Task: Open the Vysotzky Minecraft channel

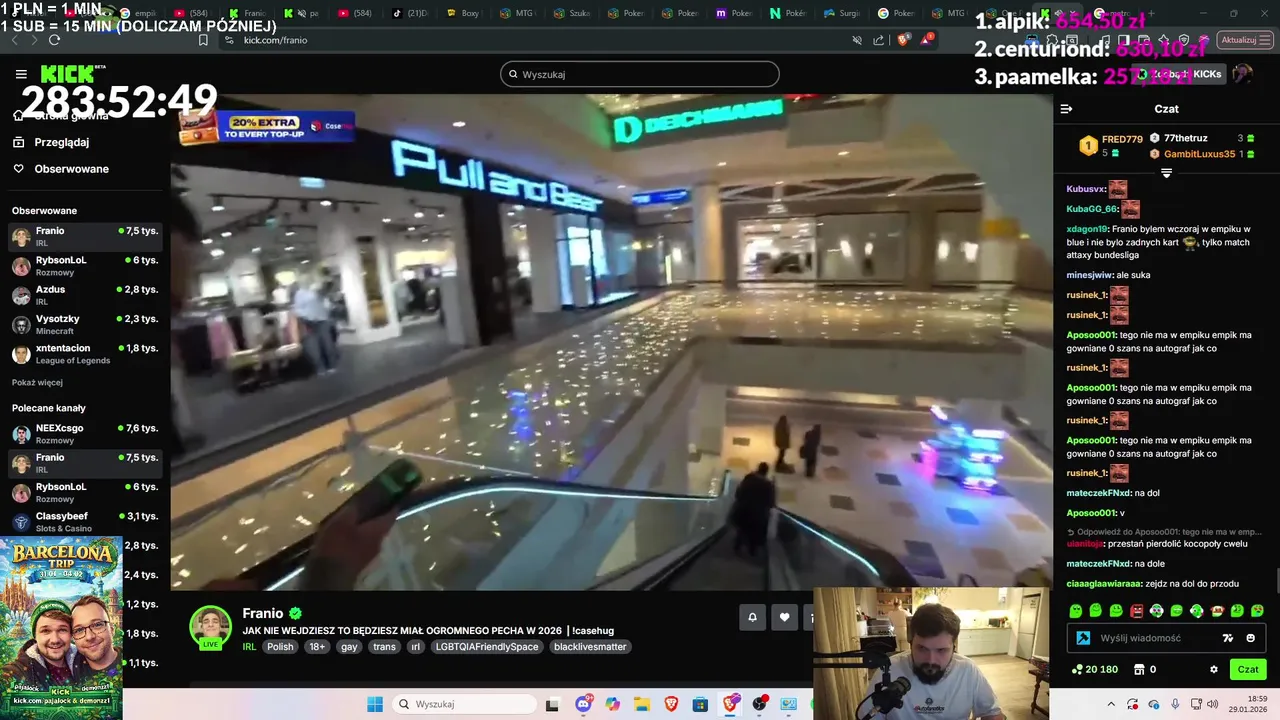Action: point(84,324)
